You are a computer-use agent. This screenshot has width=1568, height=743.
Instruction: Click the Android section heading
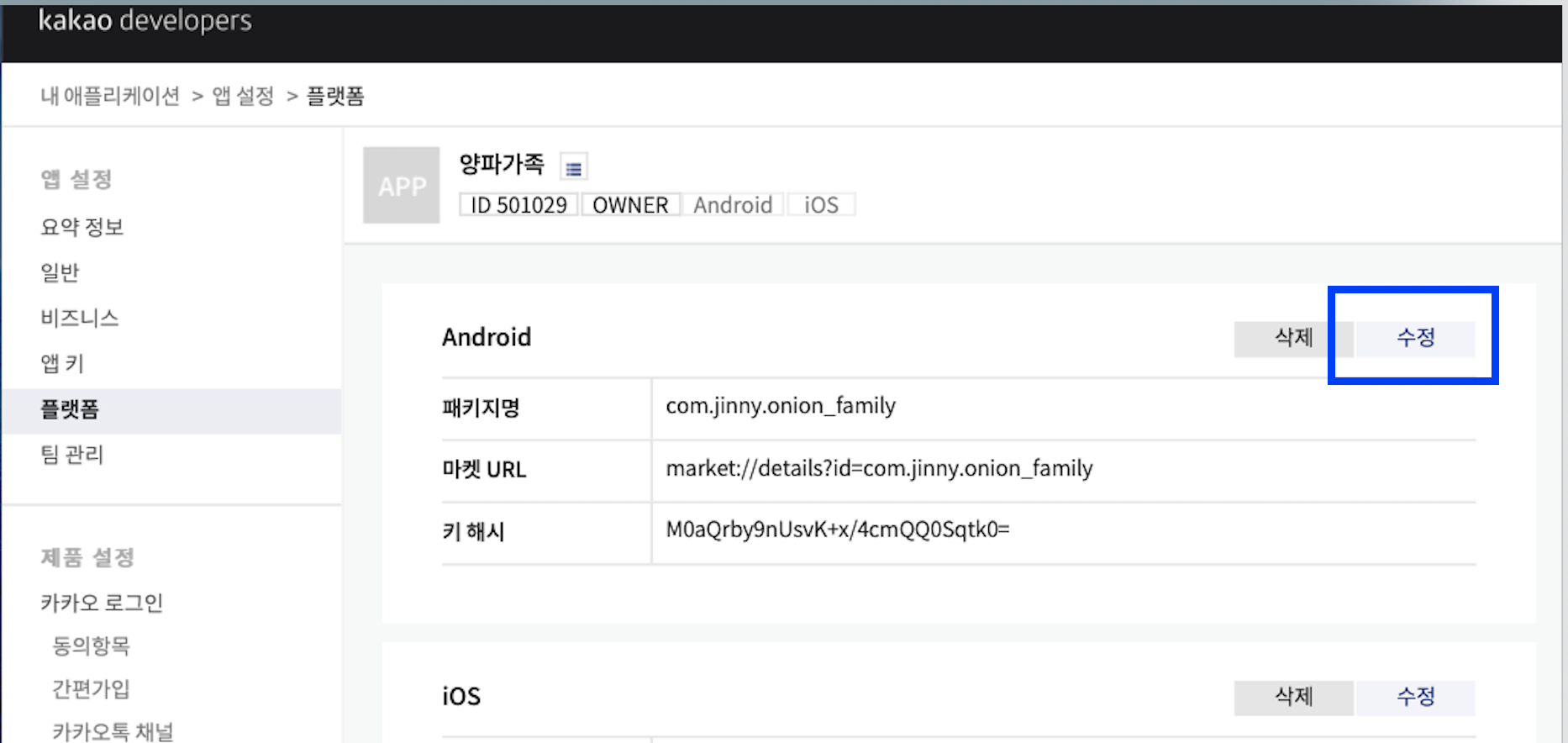487,337
